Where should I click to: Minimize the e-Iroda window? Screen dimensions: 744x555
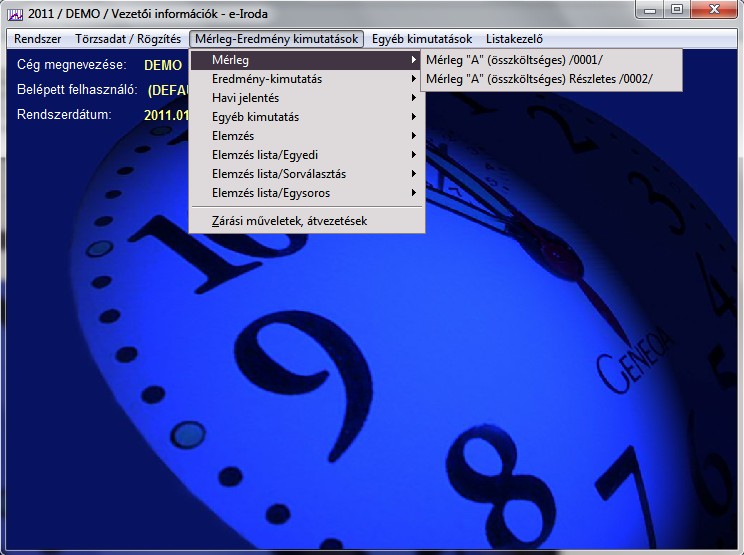click(652, 10)
